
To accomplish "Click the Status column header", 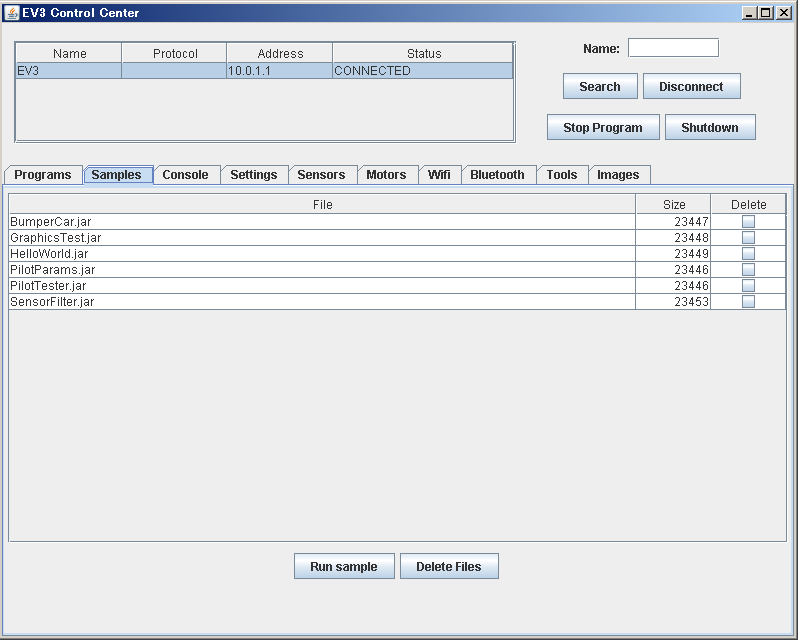I will tap(423, 53).
